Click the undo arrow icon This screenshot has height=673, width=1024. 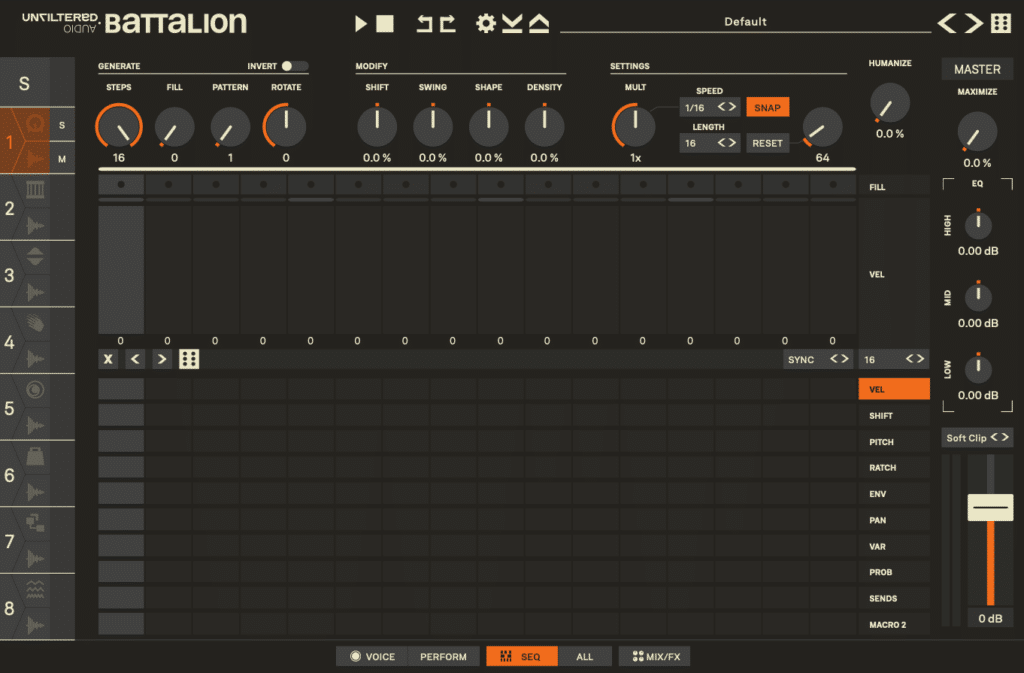point(425,23)
